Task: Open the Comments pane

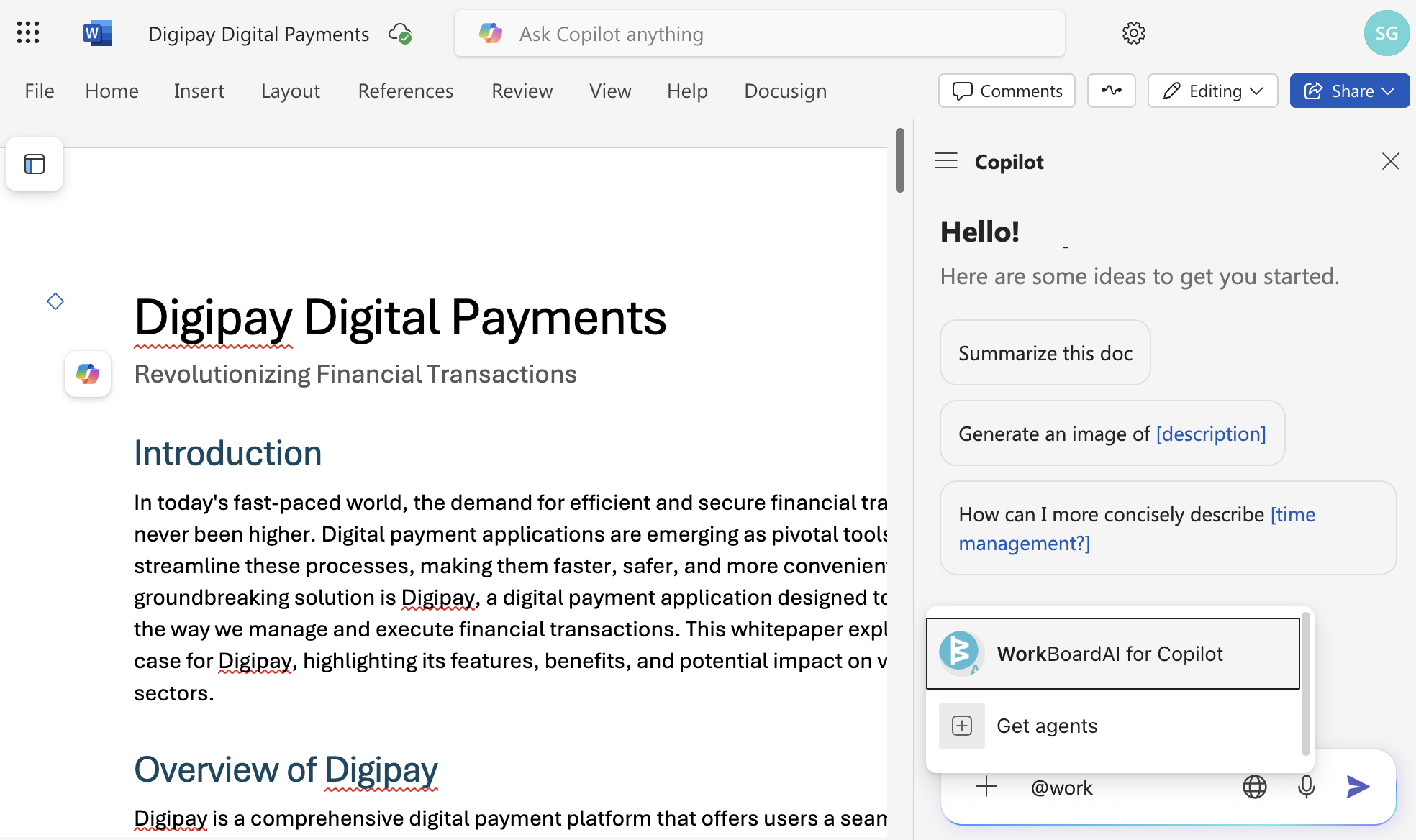Action: click(1007, 91)
